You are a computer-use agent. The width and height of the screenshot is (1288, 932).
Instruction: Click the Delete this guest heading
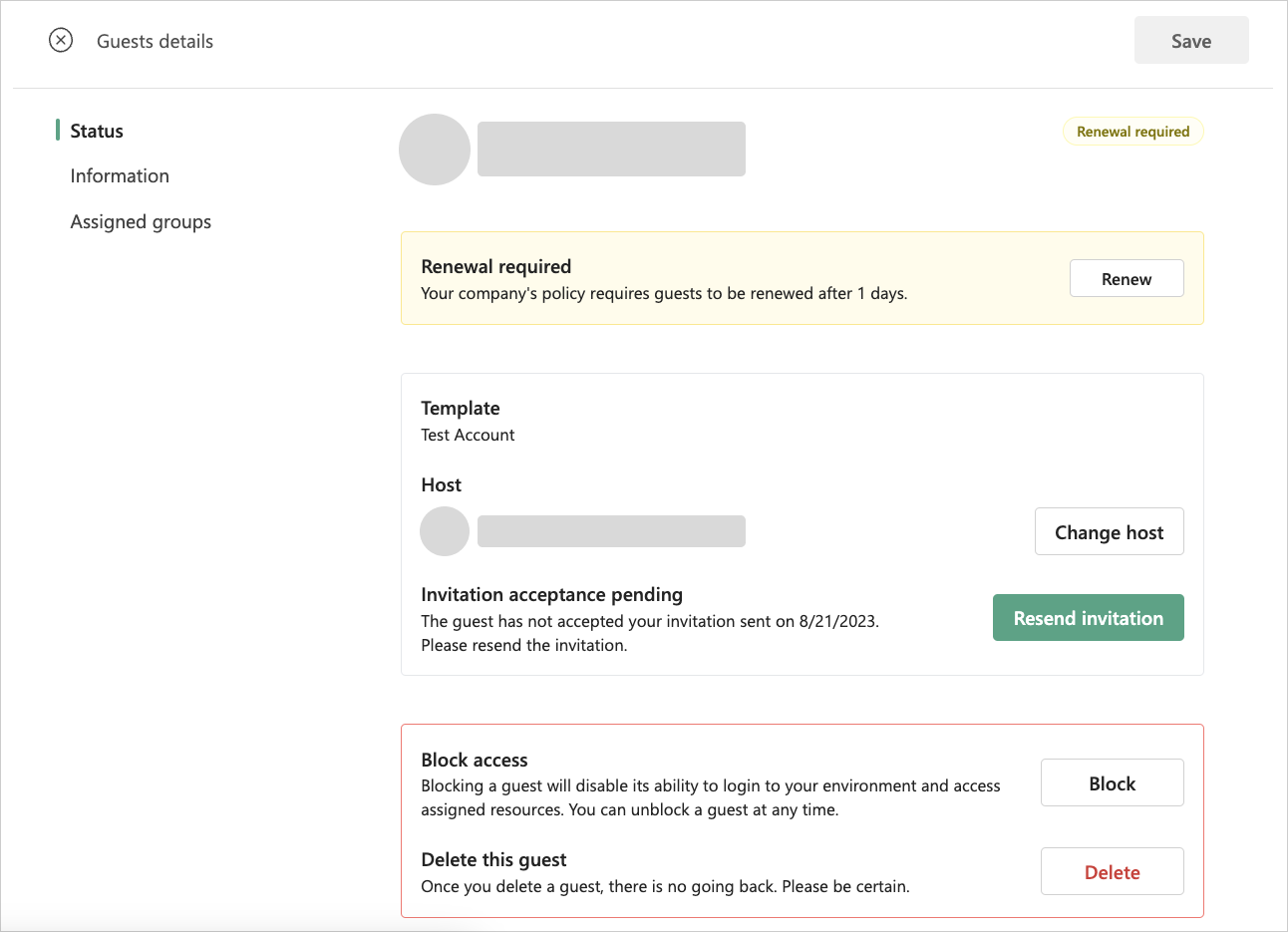point(493,860)
